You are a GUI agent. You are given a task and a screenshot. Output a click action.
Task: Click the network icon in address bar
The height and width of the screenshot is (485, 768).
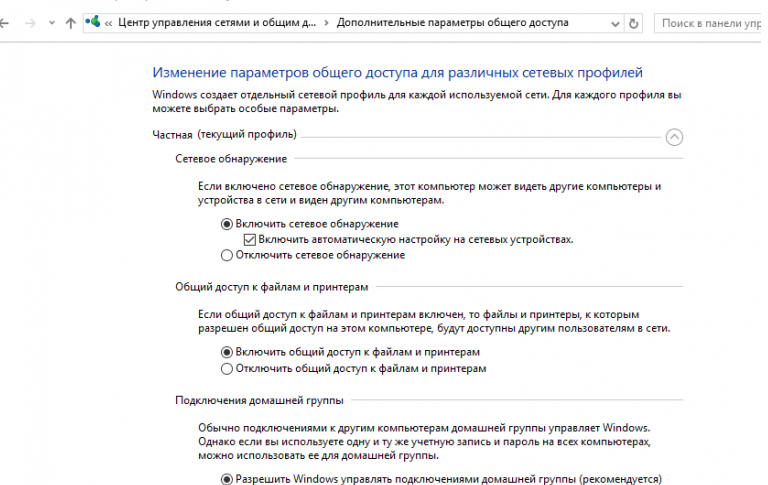93,22
